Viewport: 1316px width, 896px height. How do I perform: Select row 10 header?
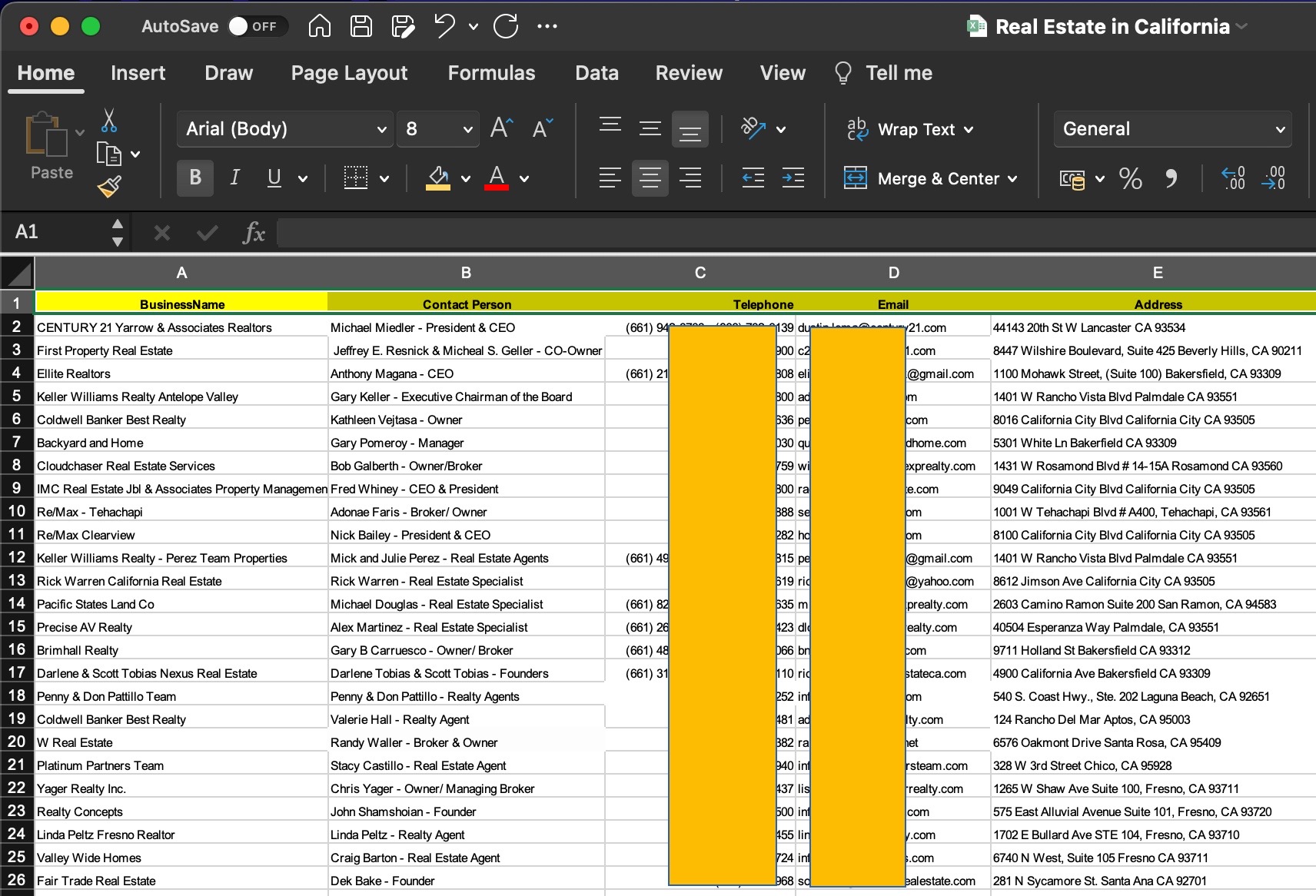click(17, 511)
